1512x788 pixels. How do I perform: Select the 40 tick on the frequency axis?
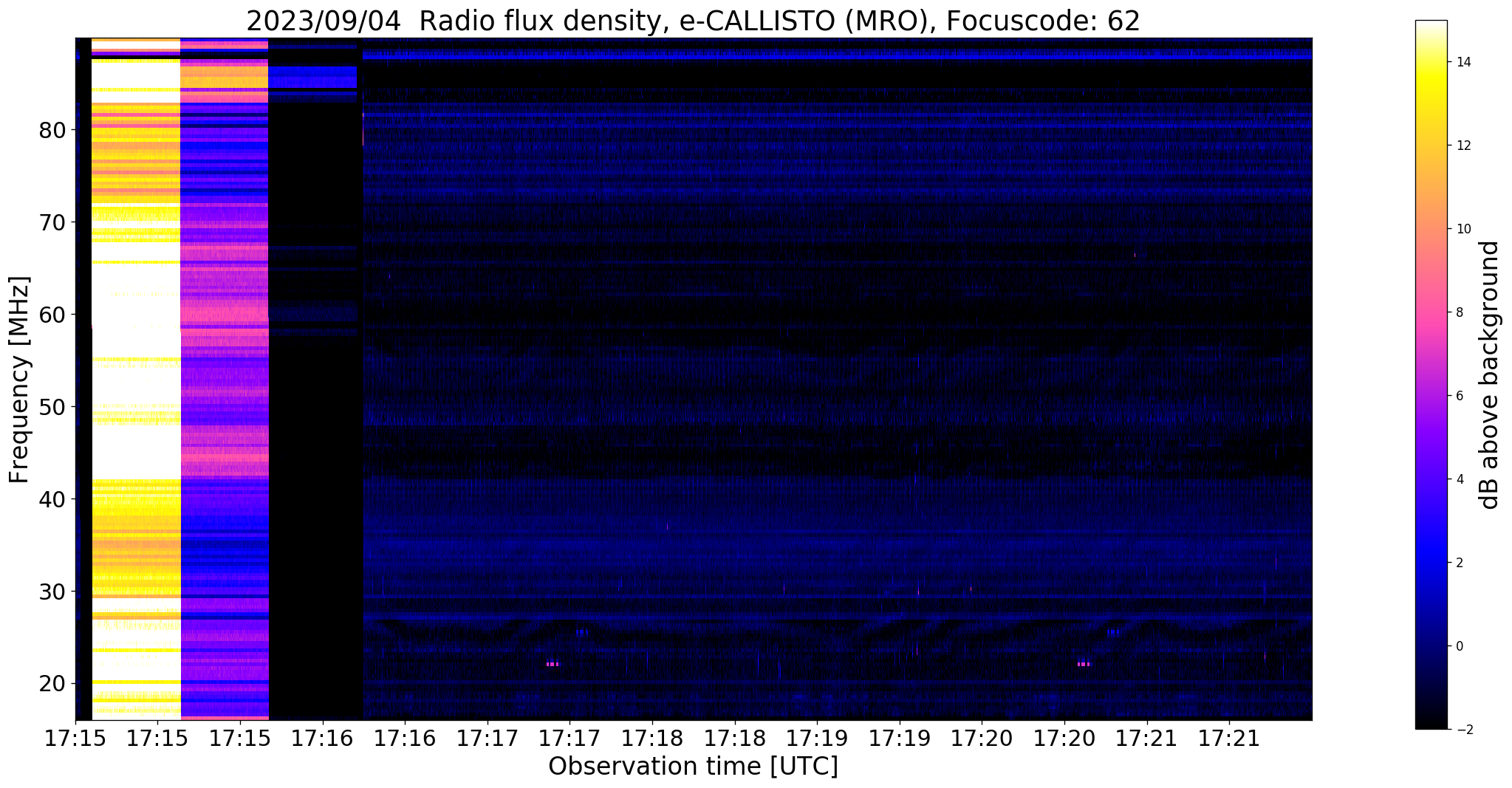click(52, 499)
